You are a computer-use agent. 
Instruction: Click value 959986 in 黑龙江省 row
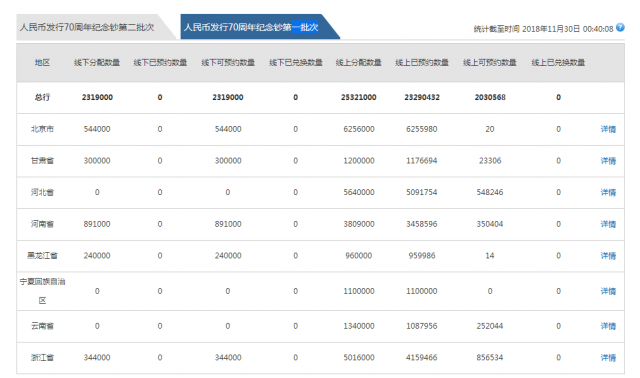coord(422,256)
